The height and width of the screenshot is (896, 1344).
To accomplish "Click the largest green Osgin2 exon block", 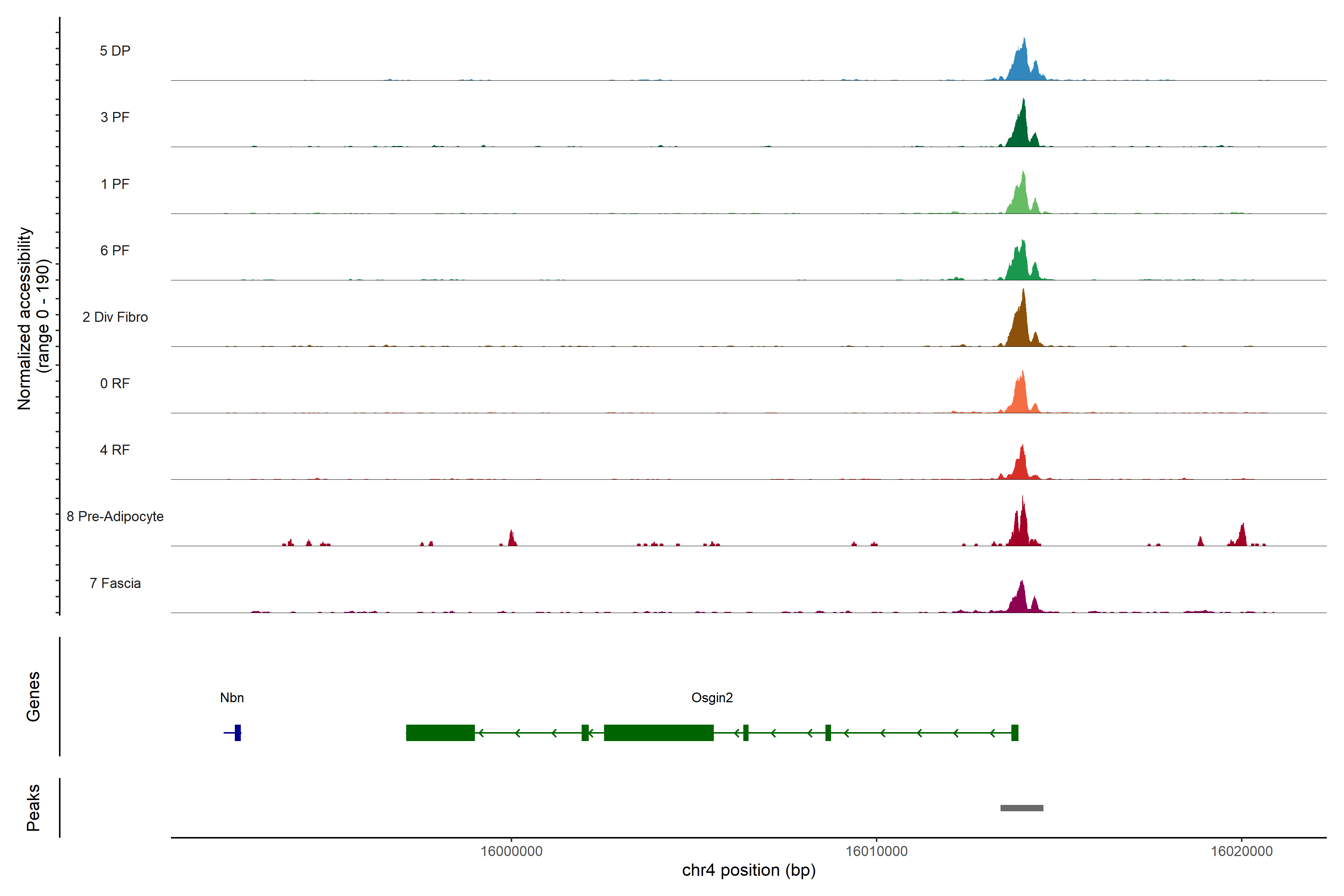I will coord(658,732).
